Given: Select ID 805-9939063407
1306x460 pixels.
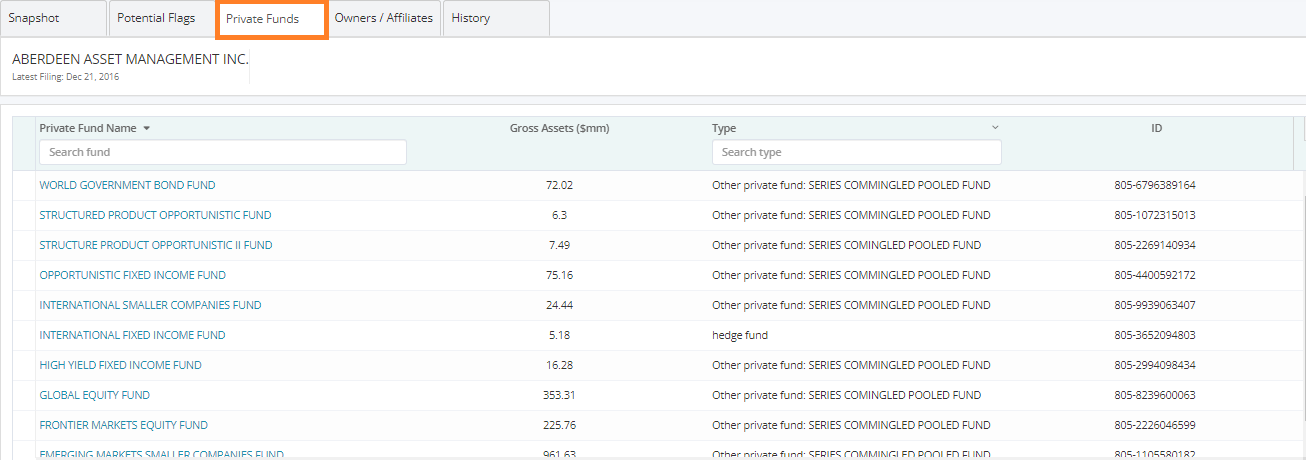Looking at the screenshot, I should point(1155,305).
